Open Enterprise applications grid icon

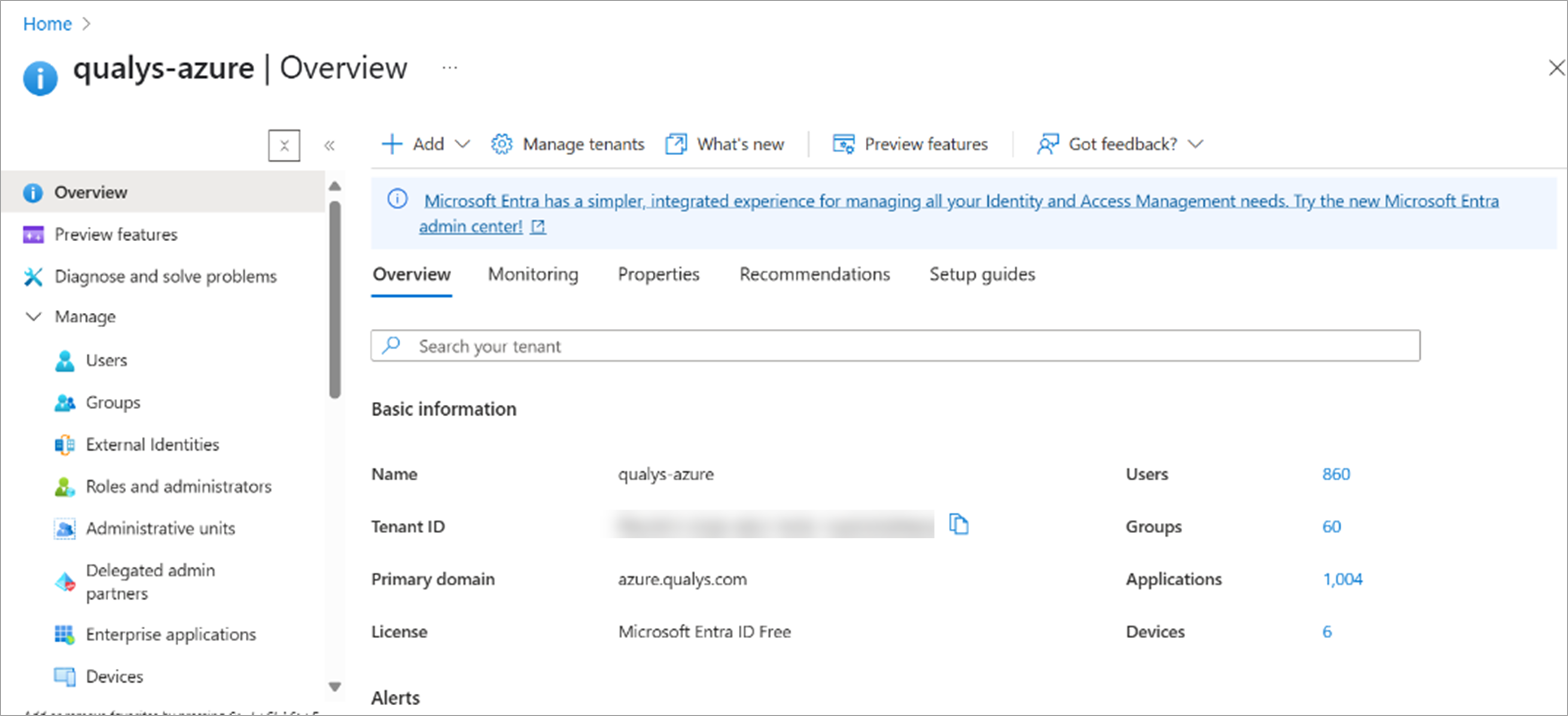[65, 635]
